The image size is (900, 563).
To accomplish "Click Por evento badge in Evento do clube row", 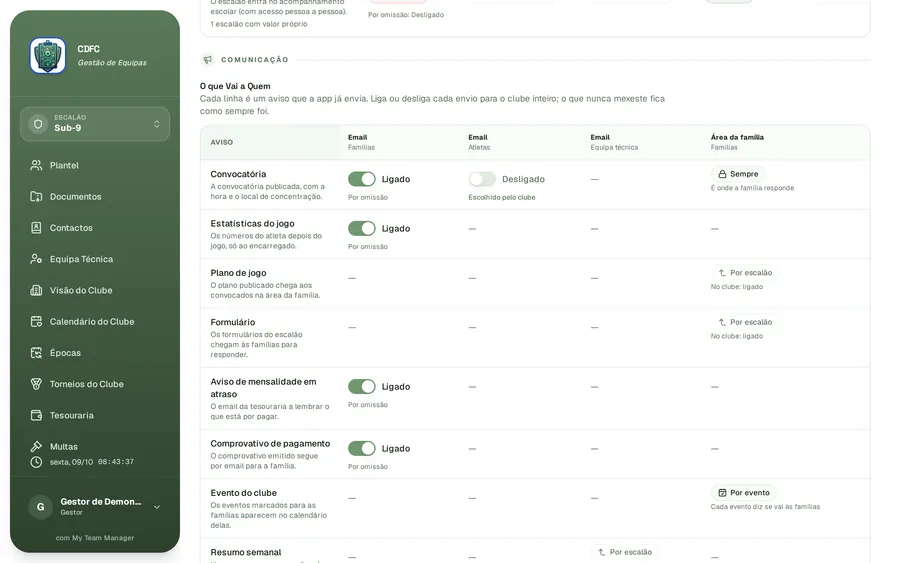I will coord(744,492).
